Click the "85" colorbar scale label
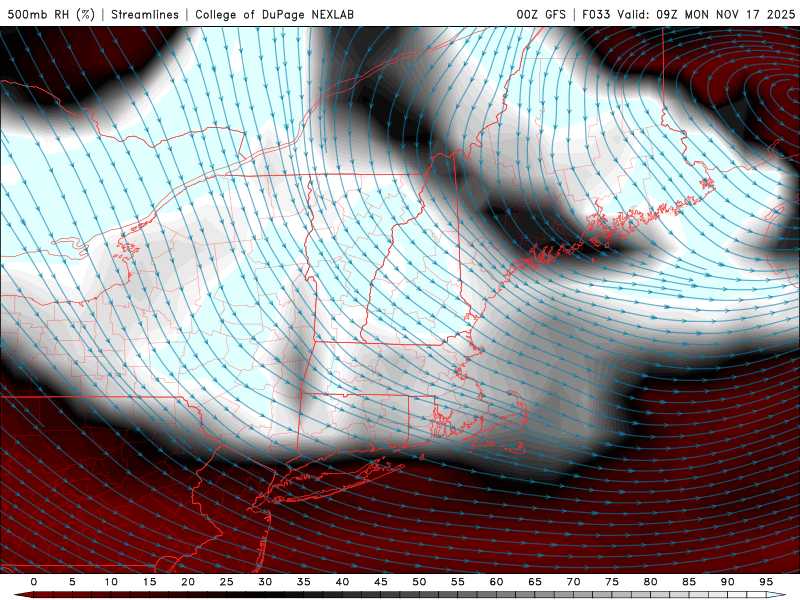The width and height of the screenshot is (800, 600). click(689, 582)
